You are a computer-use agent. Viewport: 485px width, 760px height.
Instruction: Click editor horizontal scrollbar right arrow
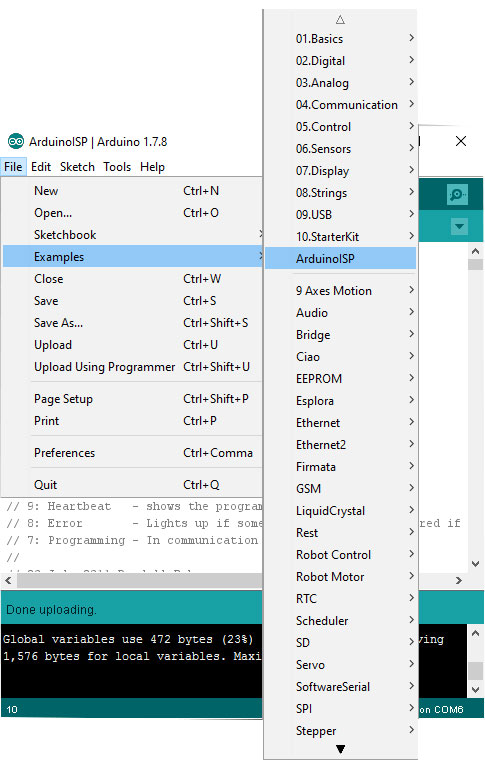(x=458, y=580)
